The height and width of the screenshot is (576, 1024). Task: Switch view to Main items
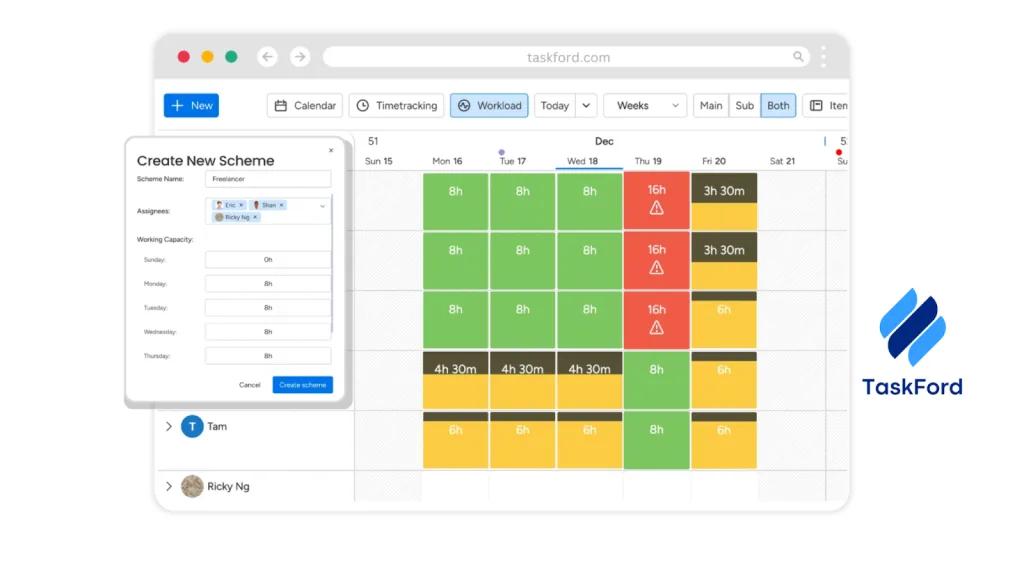(x=711, y=106)
